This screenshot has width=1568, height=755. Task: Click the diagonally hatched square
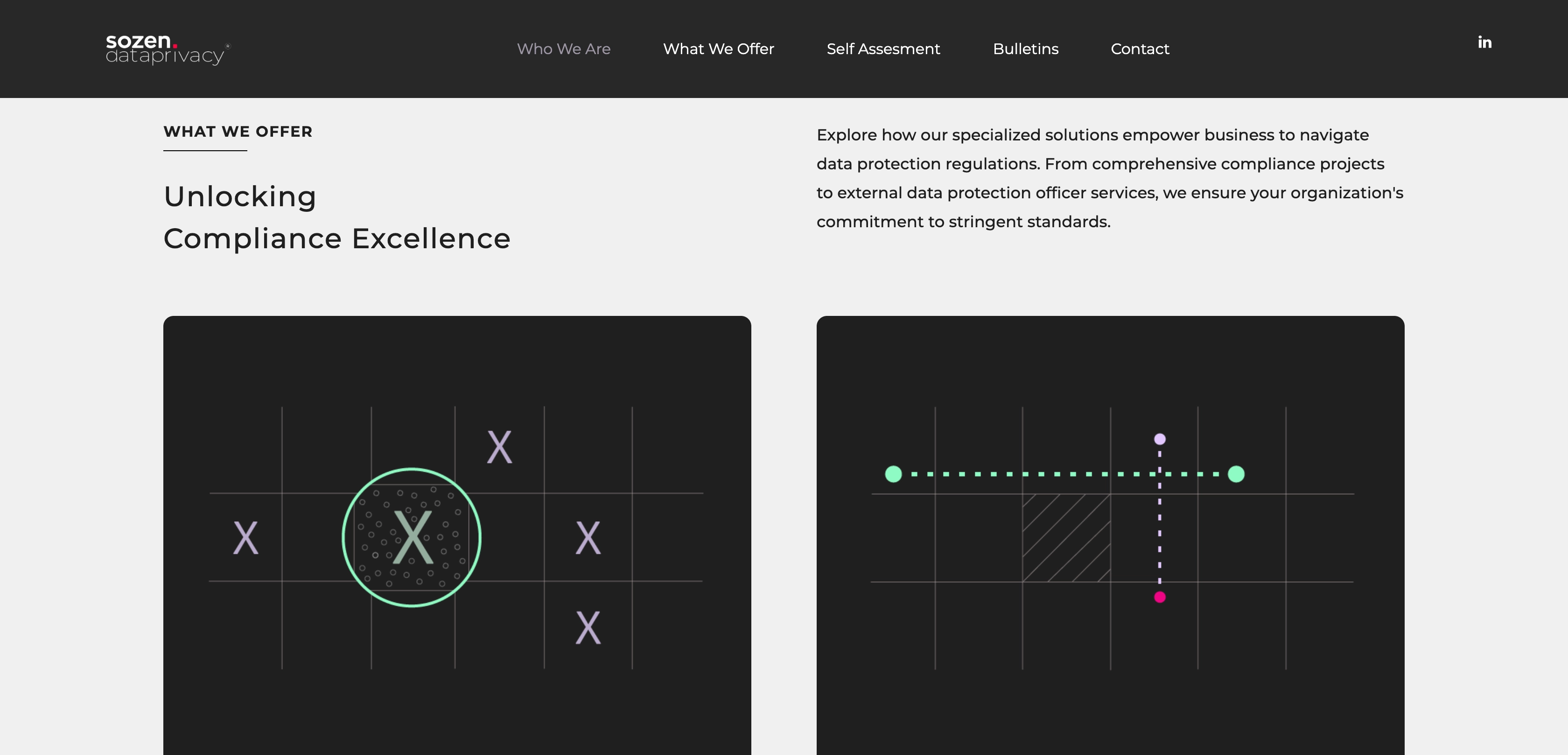click(x=1066, y=538)
